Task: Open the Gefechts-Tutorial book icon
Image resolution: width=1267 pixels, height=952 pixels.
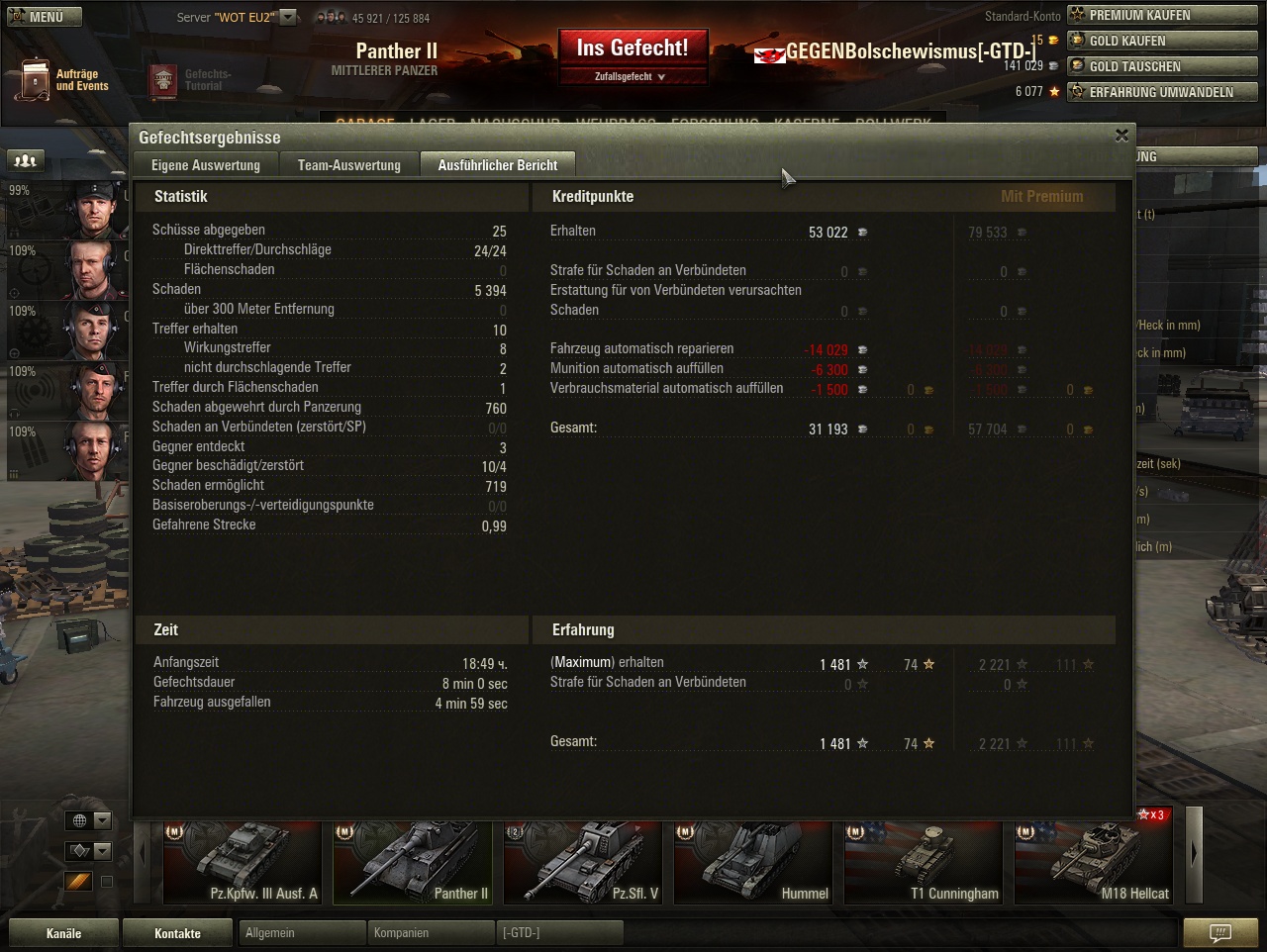Action: 162,81
